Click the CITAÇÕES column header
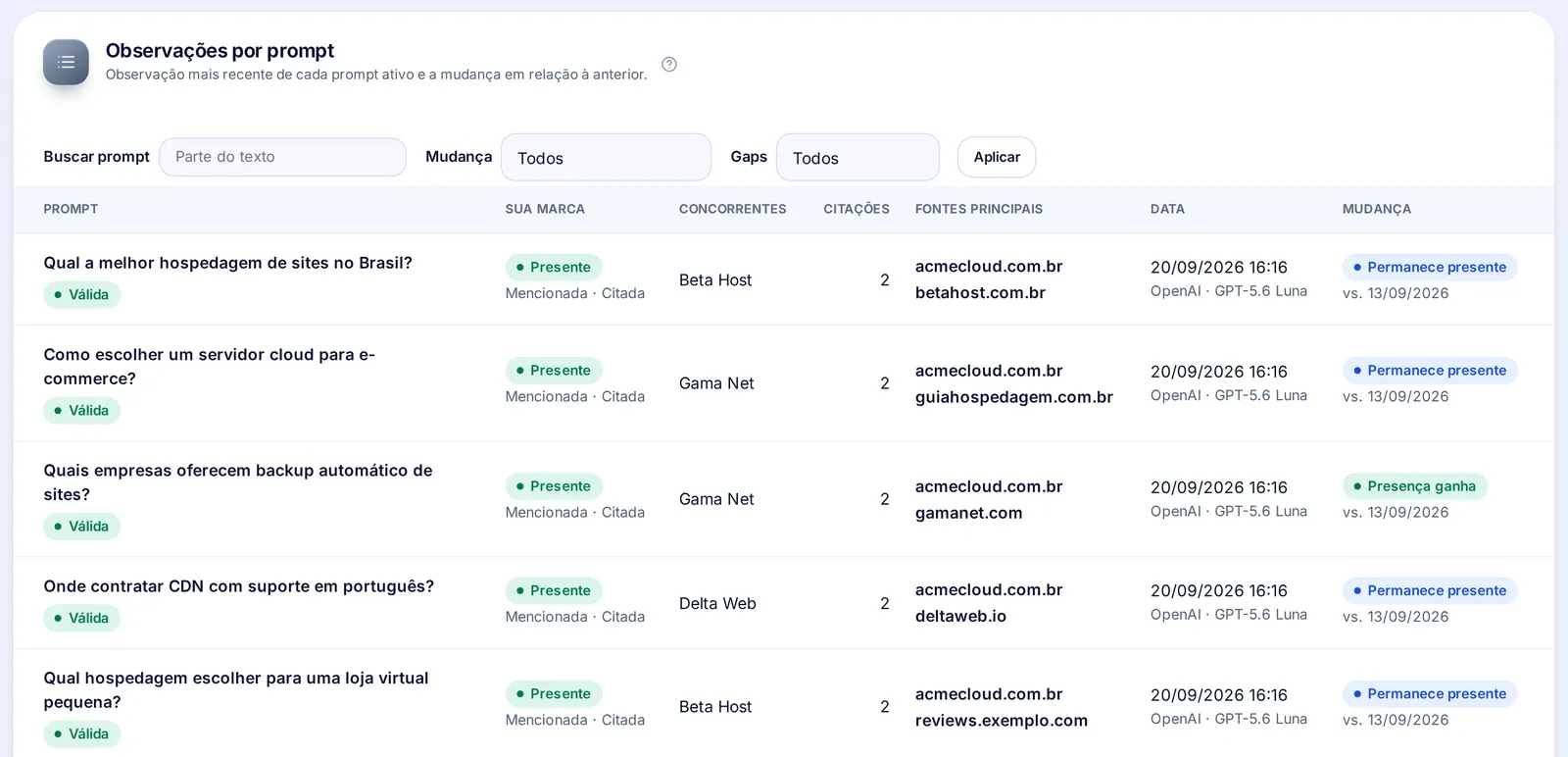The height and width of the screenshot is (757, 1568). click(x=857, y=209)
